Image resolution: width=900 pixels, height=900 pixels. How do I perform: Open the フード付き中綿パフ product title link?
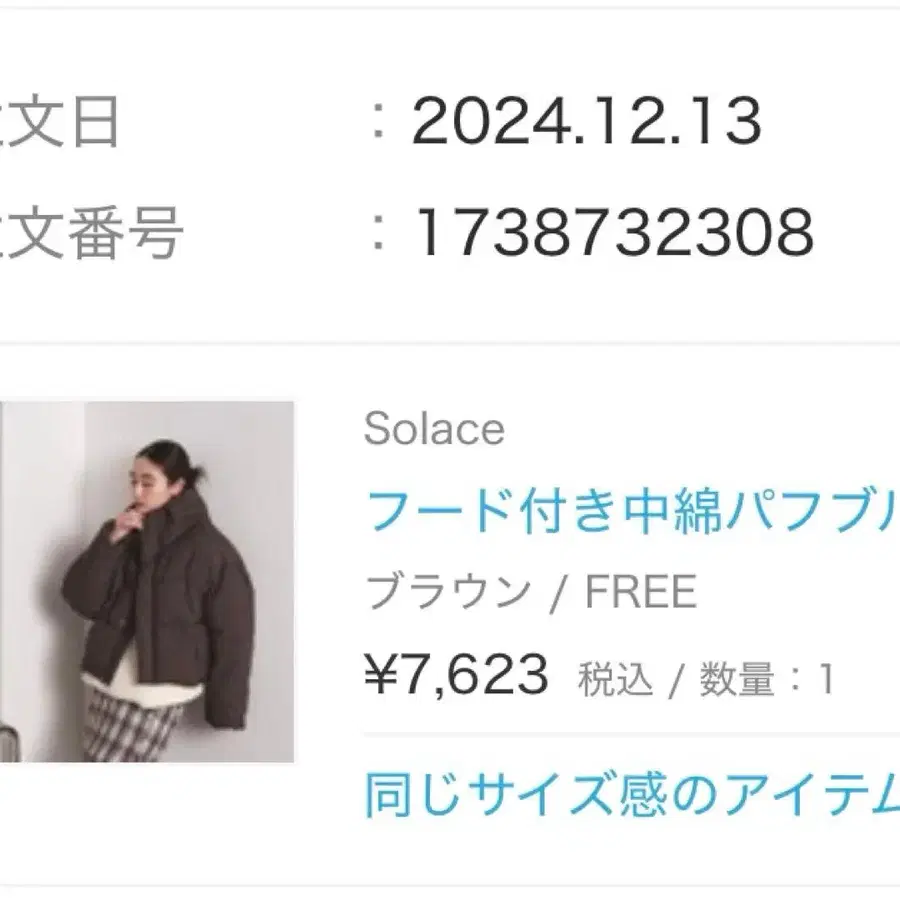[630, 510]
